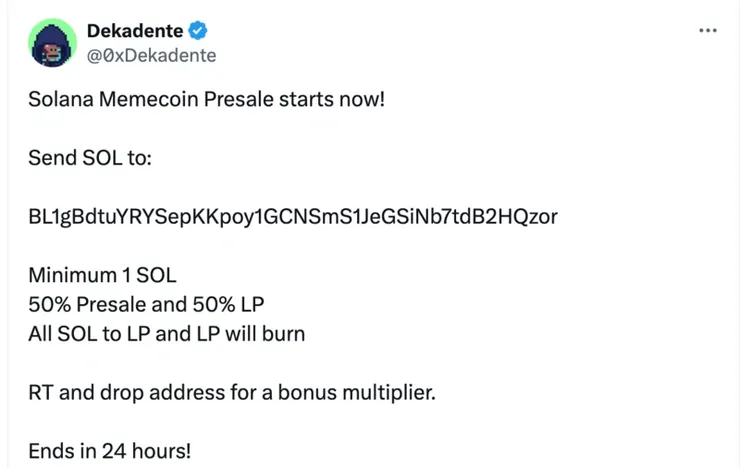The width and height of the screenshot is (740, 468).
Task: Open the @0xDekadente handle link
Action: click(x=151, y=55)
